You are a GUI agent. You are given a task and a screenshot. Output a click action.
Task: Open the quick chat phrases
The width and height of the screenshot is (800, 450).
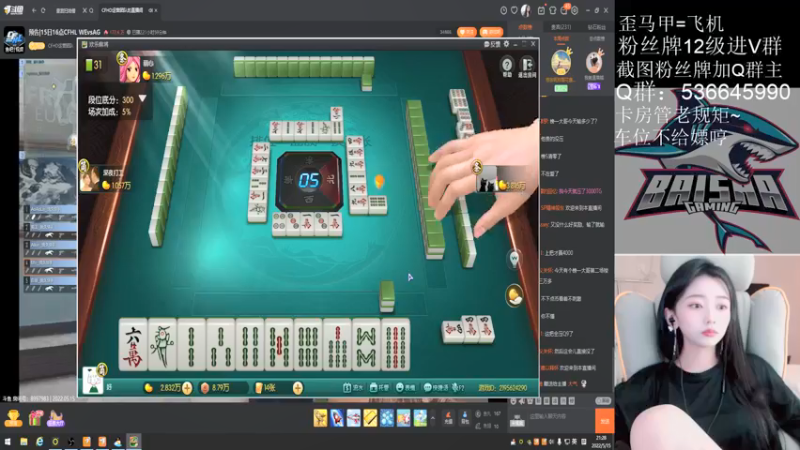coord(436,388)
